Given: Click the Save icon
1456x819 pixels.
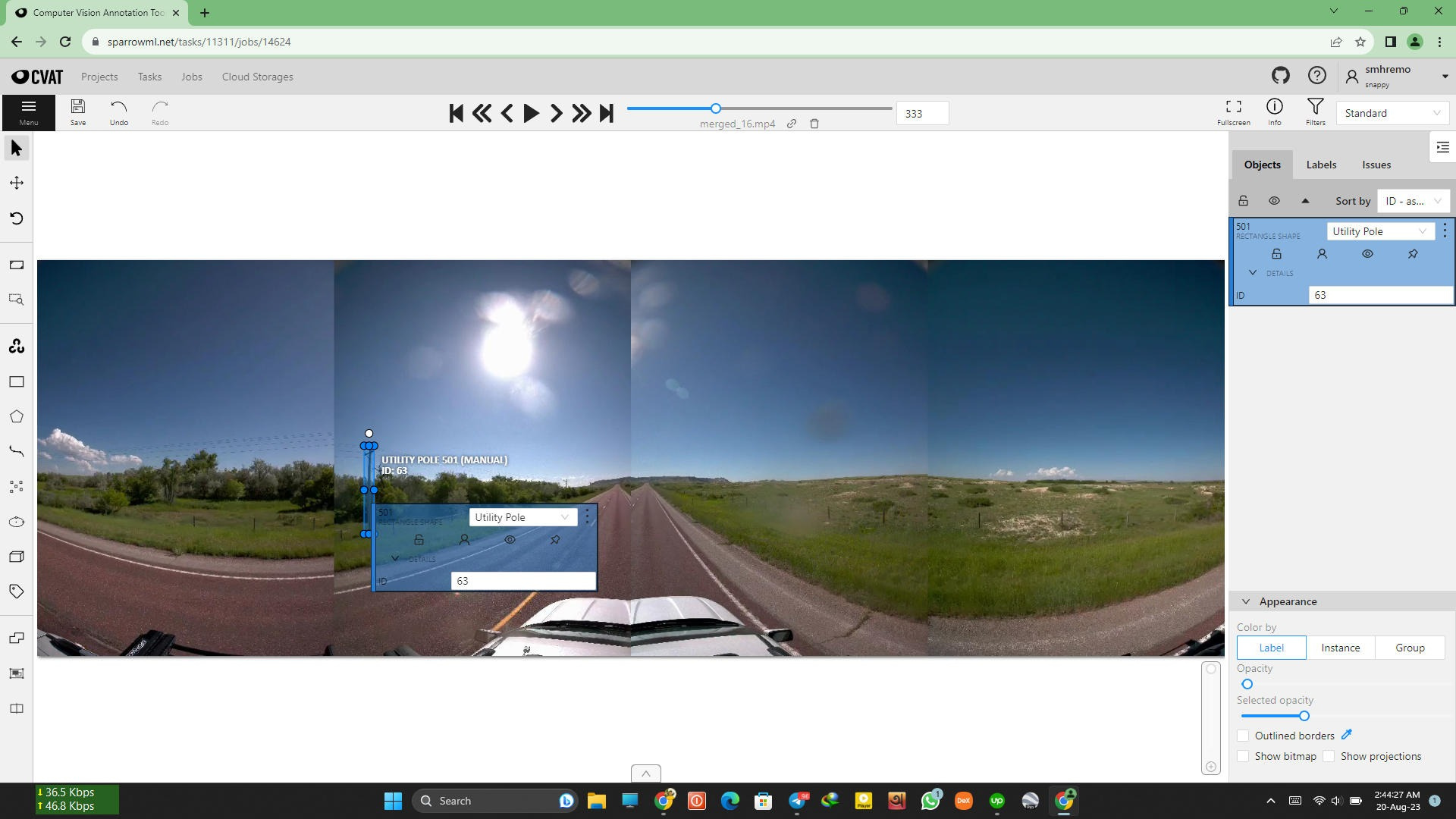Looking at the screenshot, I should (x=77, y=111).
